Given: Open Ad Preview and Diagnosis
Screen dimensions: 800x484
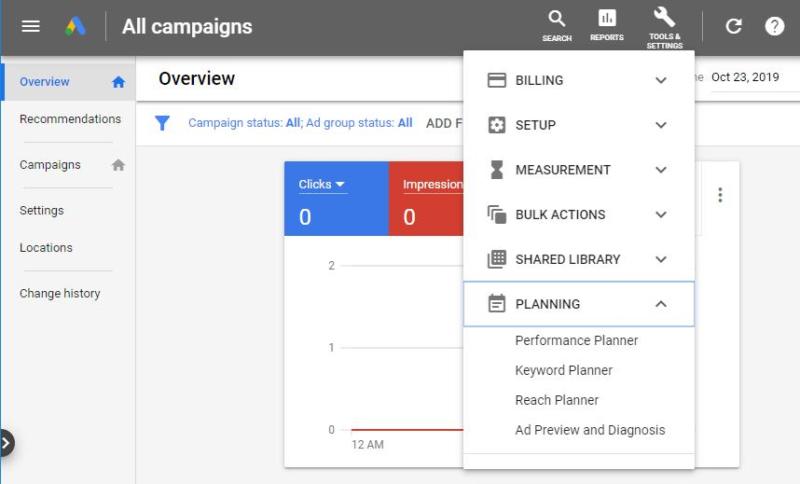Looking at the screenshot, I should (x=590, y=430).
